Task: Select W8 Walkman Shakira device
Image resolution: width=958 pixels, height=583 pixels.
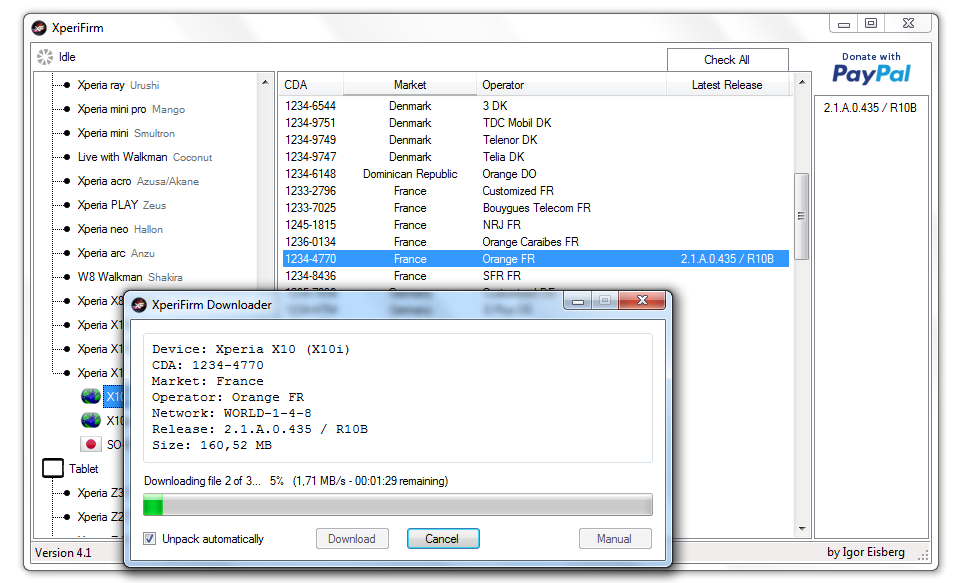Action: point(130,277)
